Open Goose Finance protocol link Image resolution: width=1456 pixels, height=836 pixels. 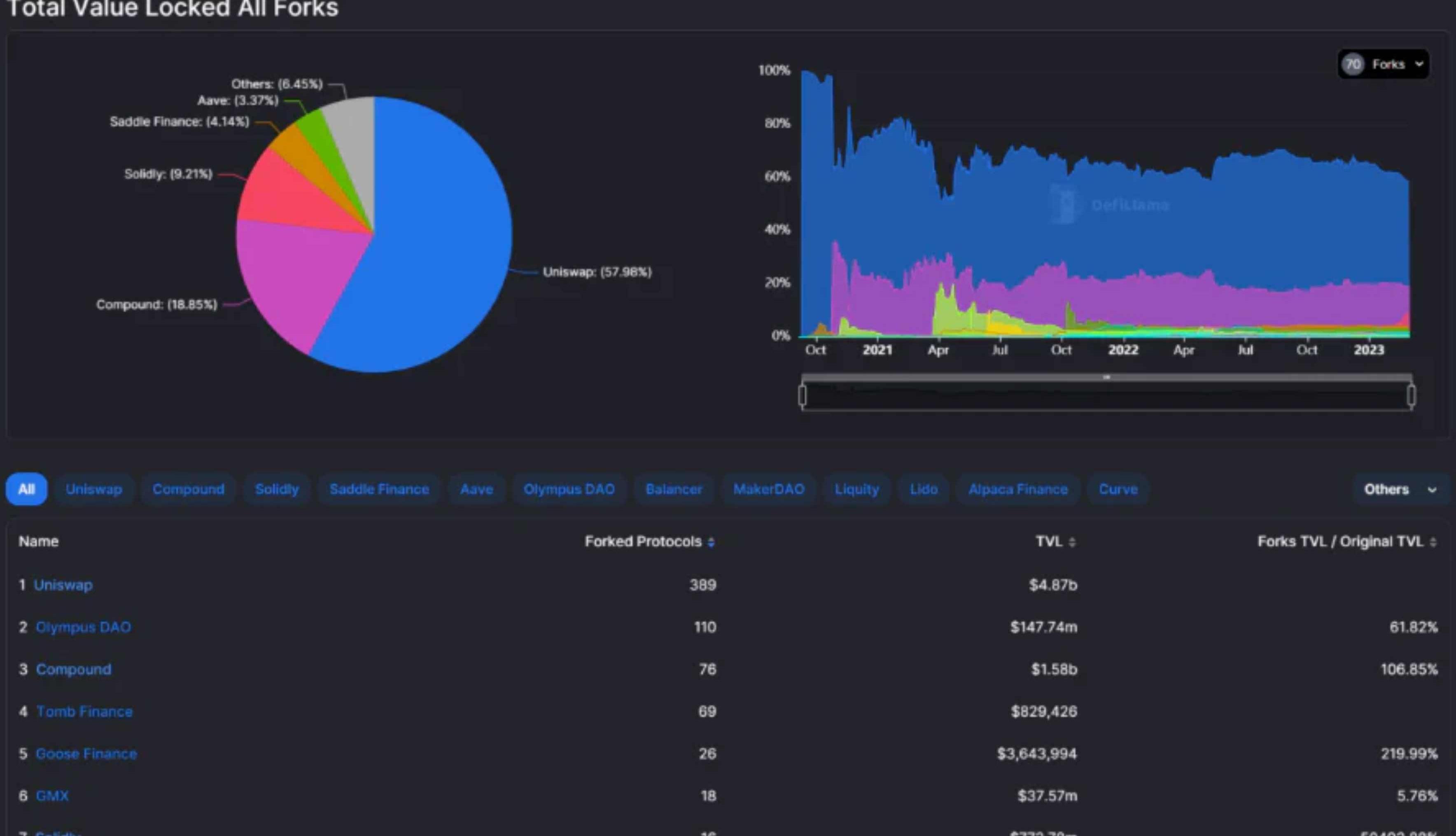click(86, 754)
